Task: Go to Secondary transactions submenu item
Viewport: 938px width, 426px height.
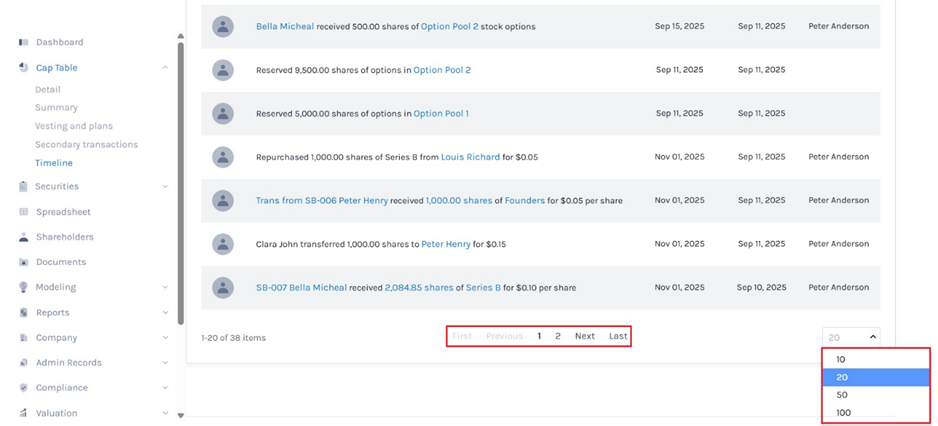Action: (x=86, y=145)
